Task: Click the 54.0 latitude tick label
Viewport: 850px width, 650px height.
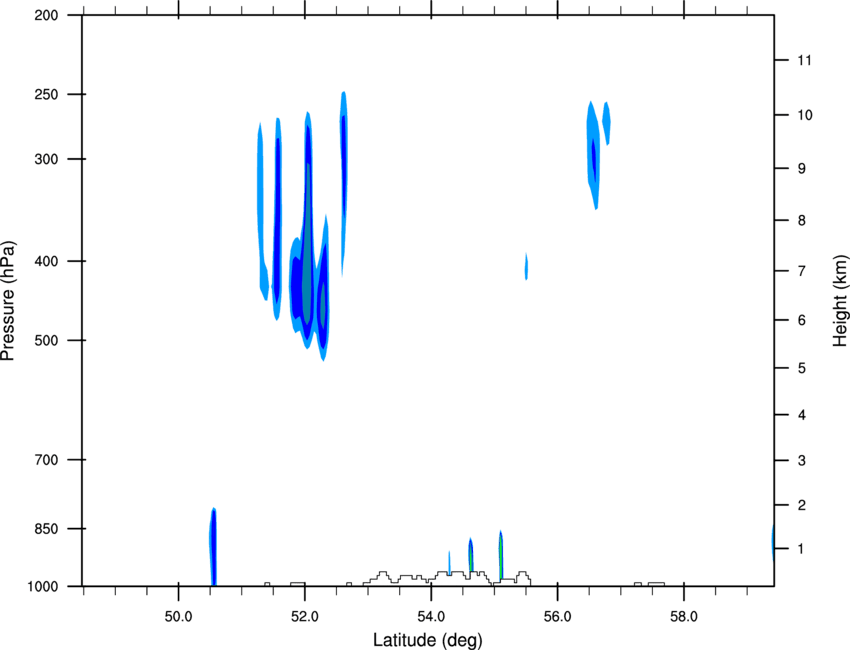Action: [x=432, y=617]
